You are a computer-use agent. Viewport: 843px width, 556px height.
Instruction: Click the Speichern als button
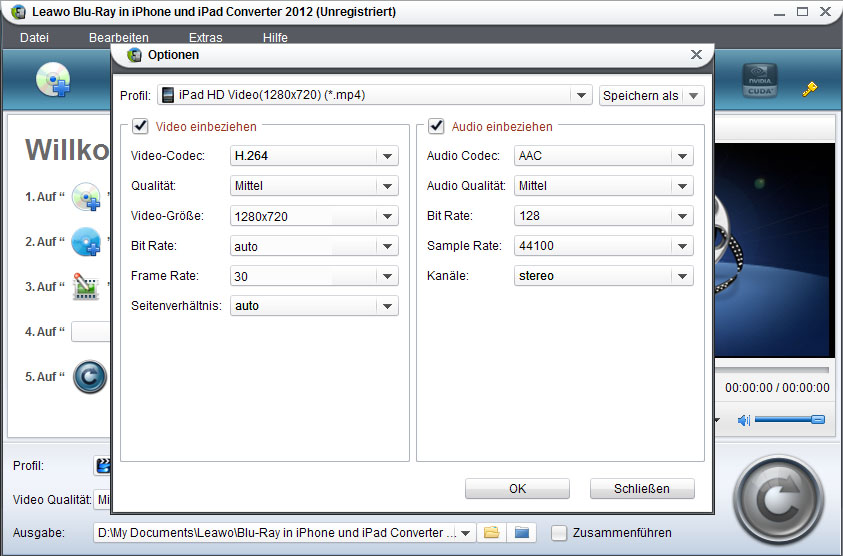coord(641,96)
